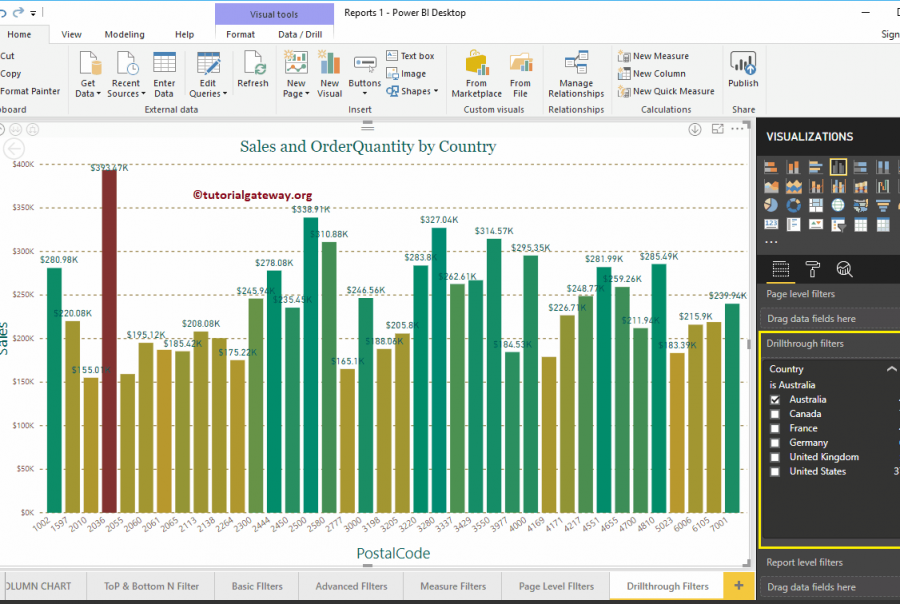Check the United States filter checkbox
The image size is (900, 604).
(772, 470)
